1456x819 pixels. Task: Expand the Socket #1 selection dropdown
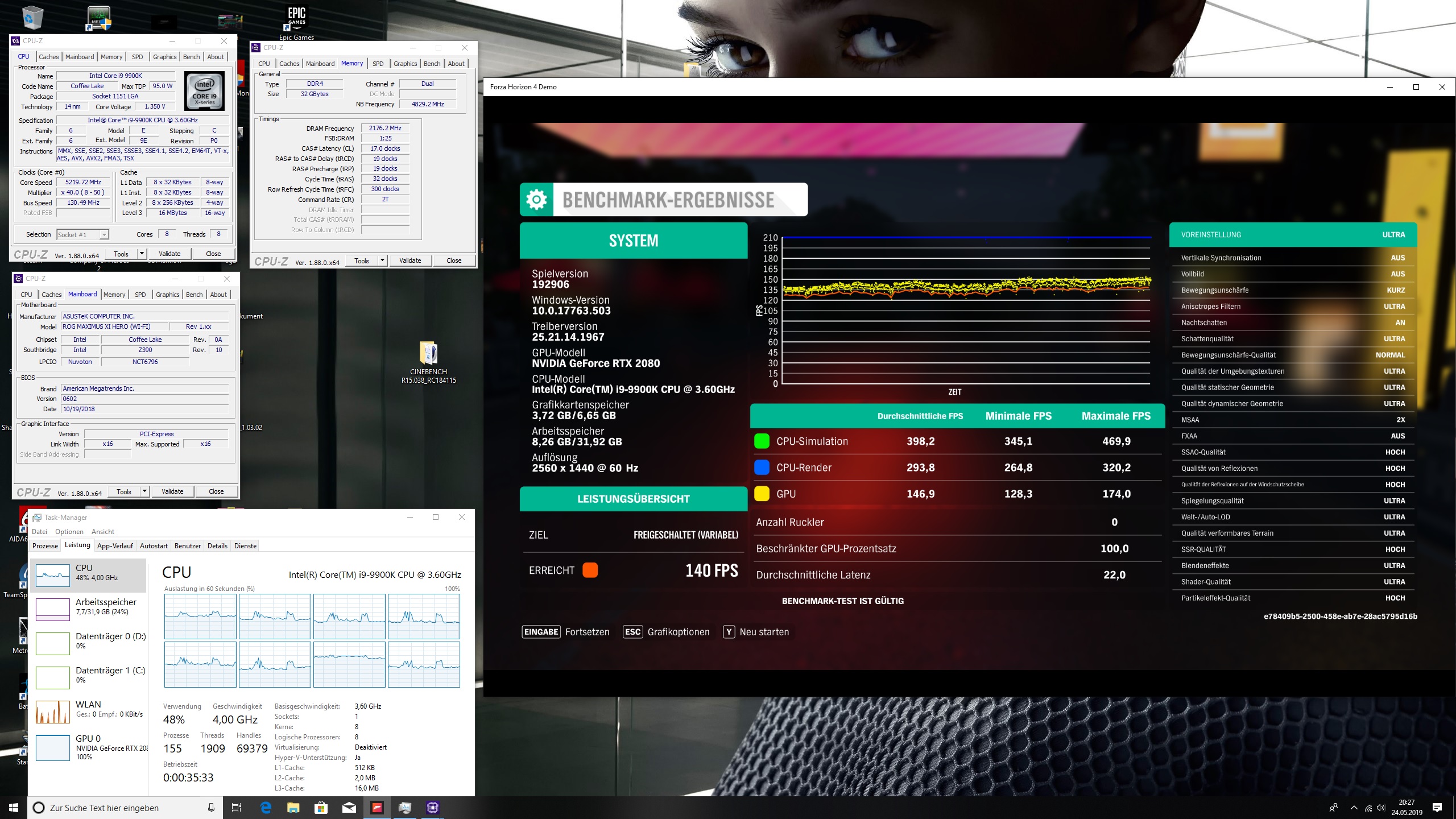click(x=104, y=234)
